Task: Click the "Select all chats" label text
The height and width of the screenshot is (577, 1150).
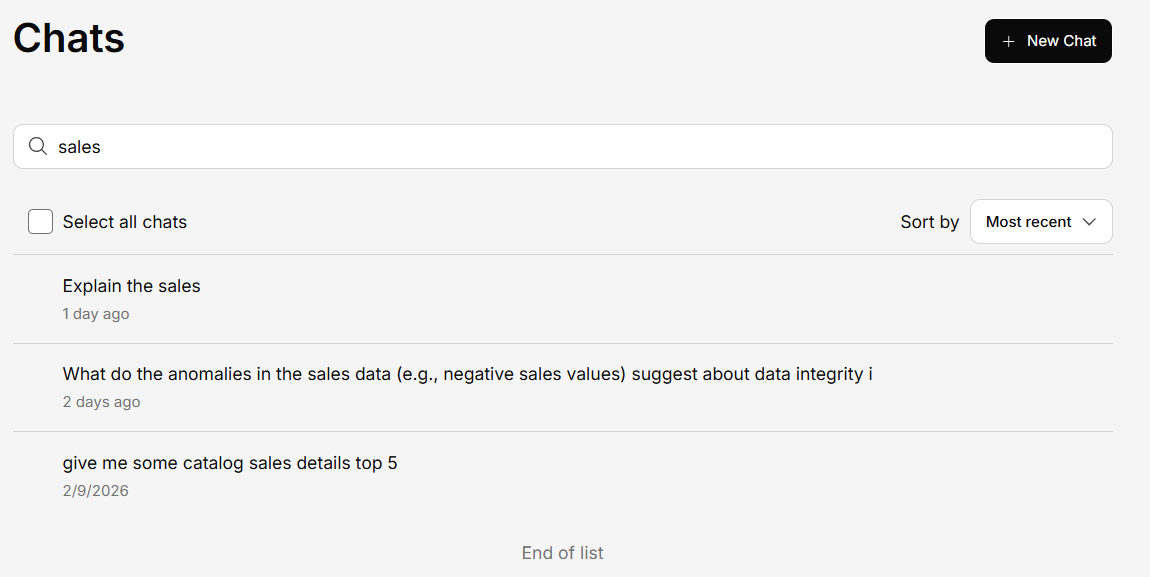Action: 124,222
